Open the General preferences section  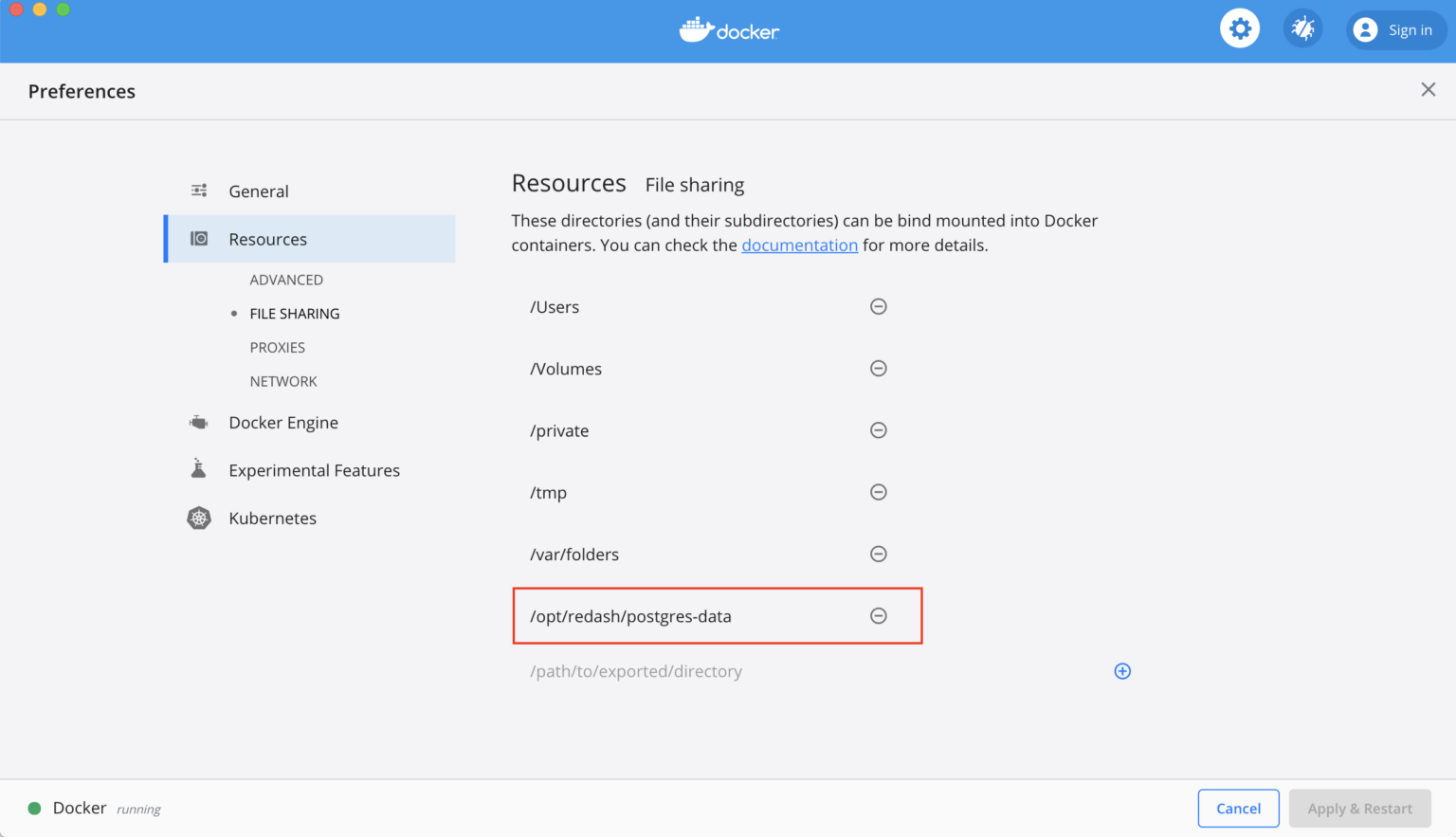[x=258, y=191]
